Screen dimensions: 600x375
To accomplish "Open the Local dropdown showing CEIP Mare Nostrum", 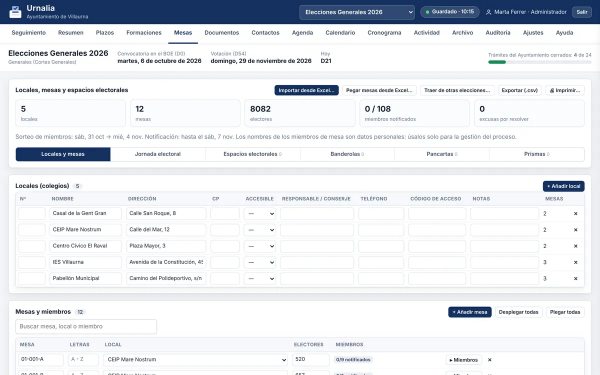I will tap(196, 360).
